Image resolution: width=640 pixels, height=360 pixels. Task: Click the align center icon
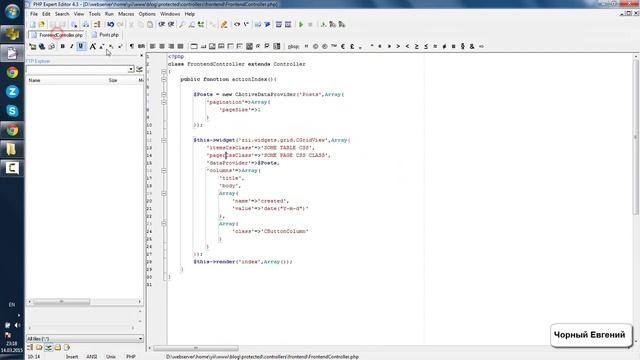[x=162, y=47]
